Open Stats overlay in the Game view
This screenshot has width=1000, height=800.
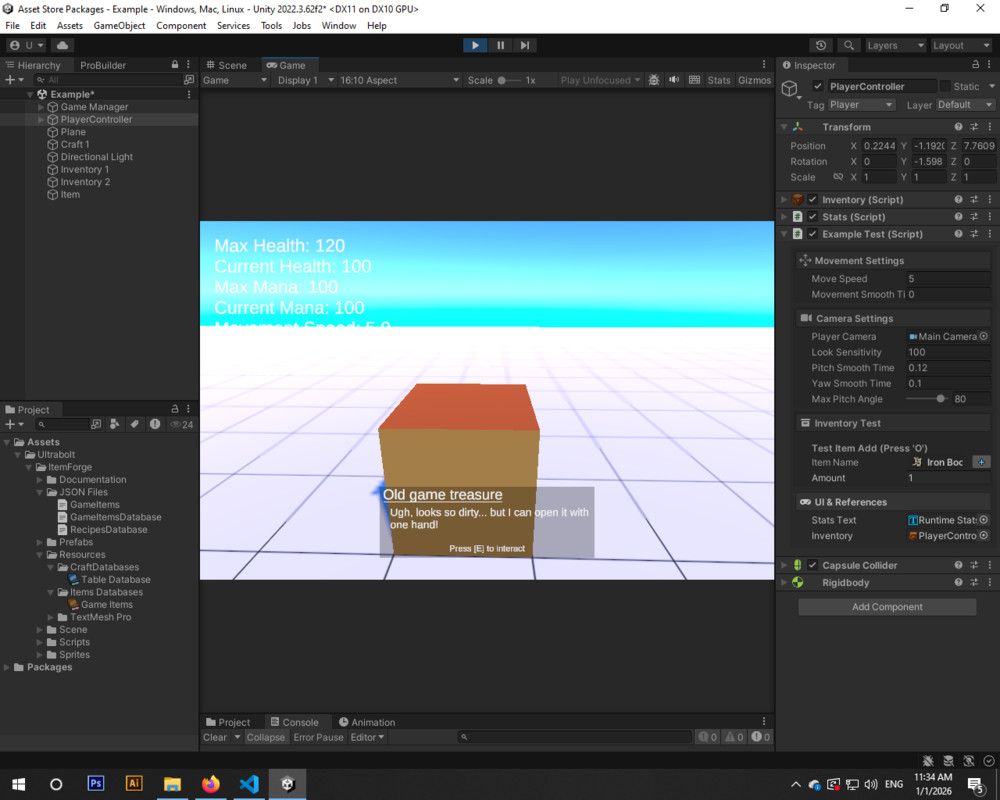(x=719, y=80)
